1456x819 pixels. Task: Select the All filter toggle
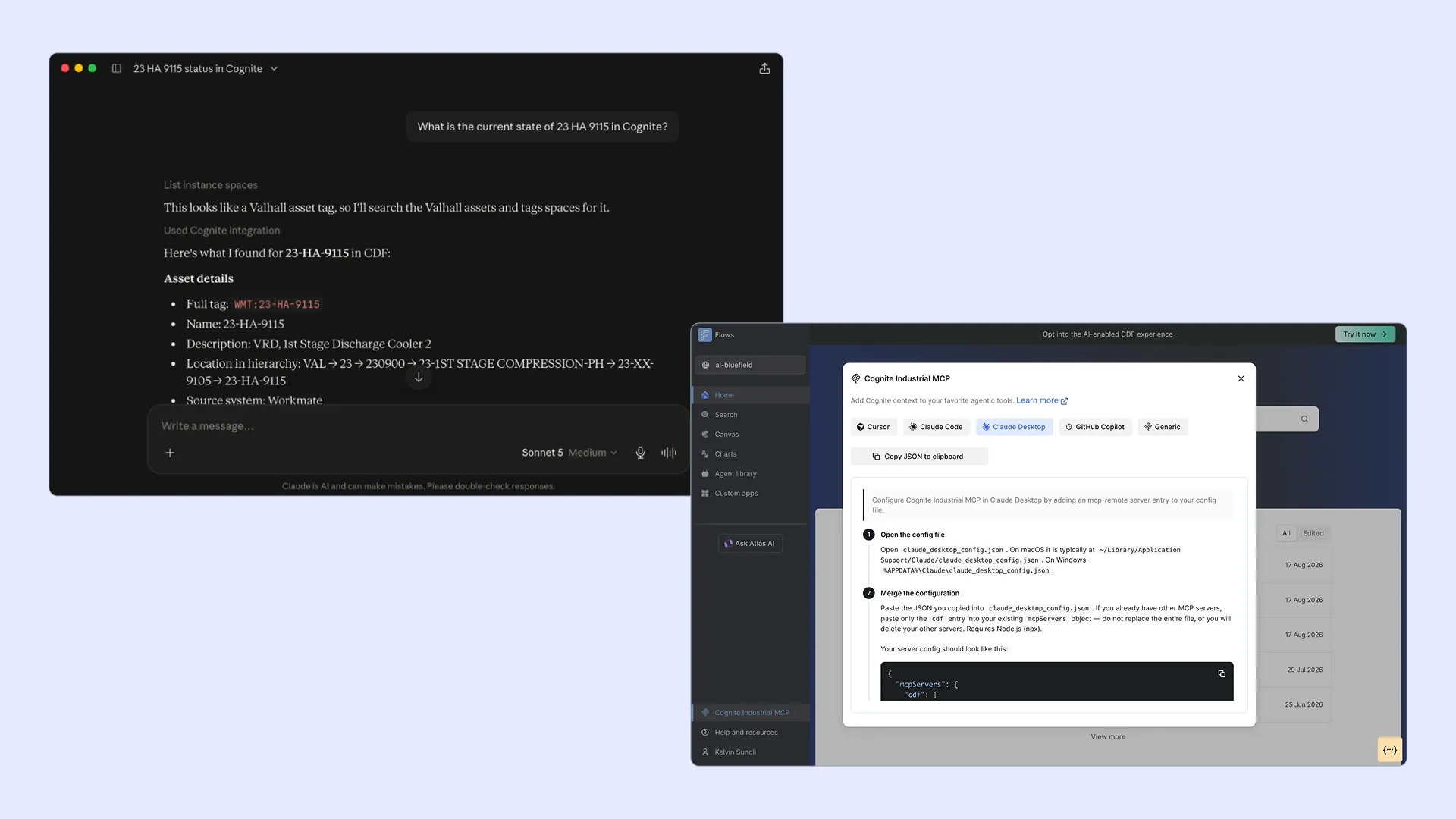click(1286, 533)
